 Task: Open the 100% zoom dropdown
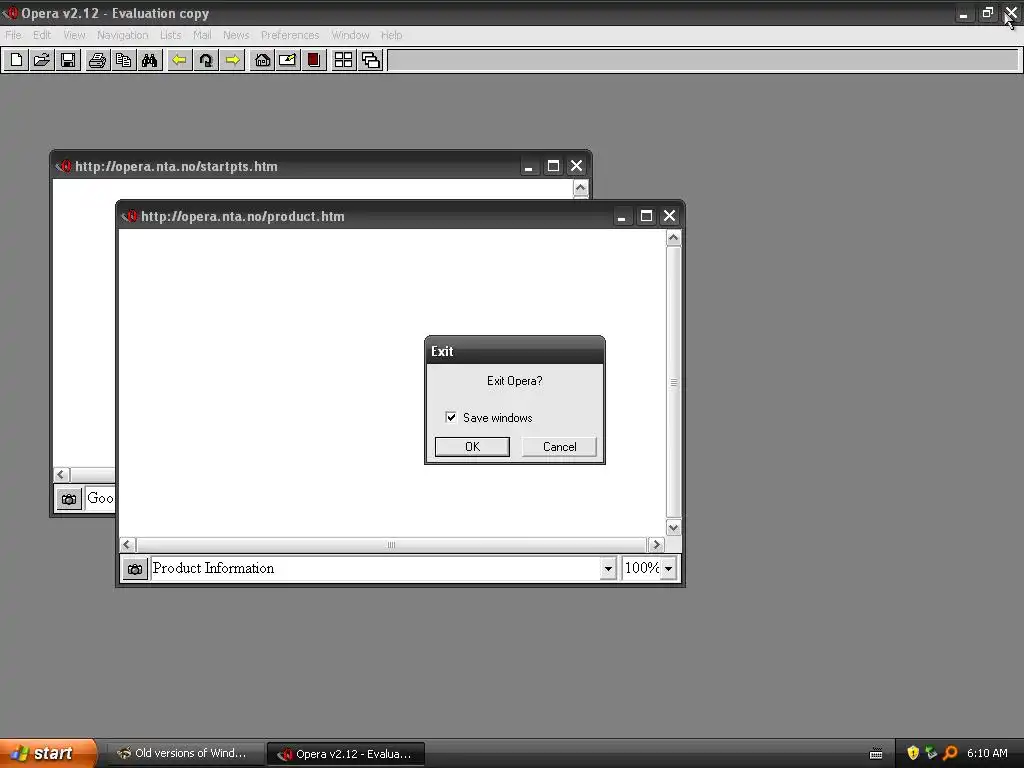pos(668,568)
